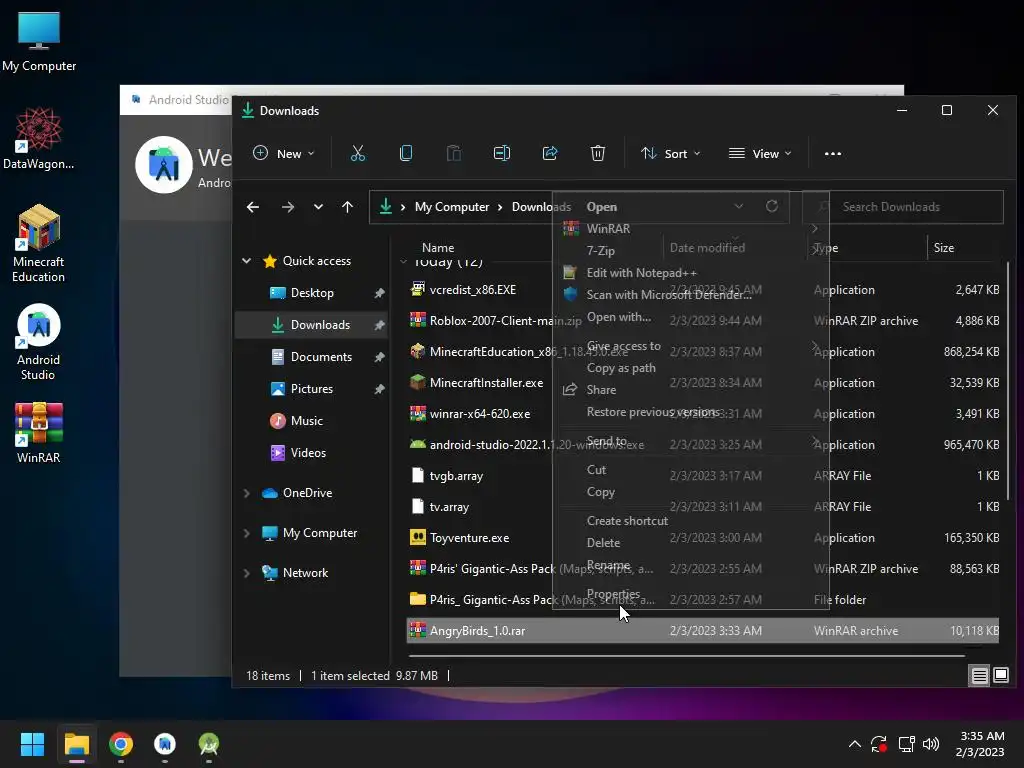1024x768 pixels.
Task: Open the Android Studio desktop shortcut
Action: tap(39, 342)
